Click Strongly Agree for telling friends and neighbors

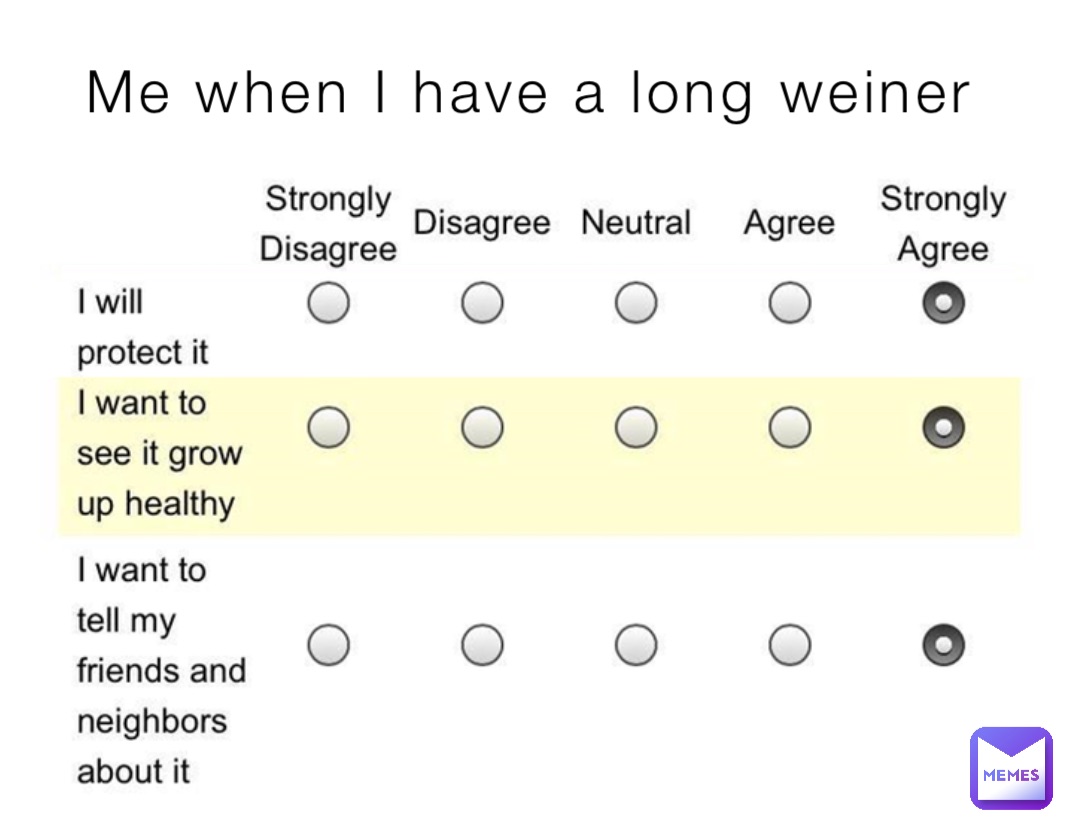click(942, 645)
